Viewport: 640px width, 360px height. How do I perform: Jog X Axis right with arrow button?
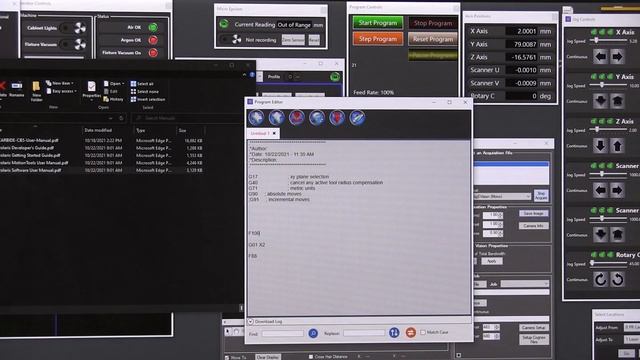pyautogui.click(x=617, y=57)
